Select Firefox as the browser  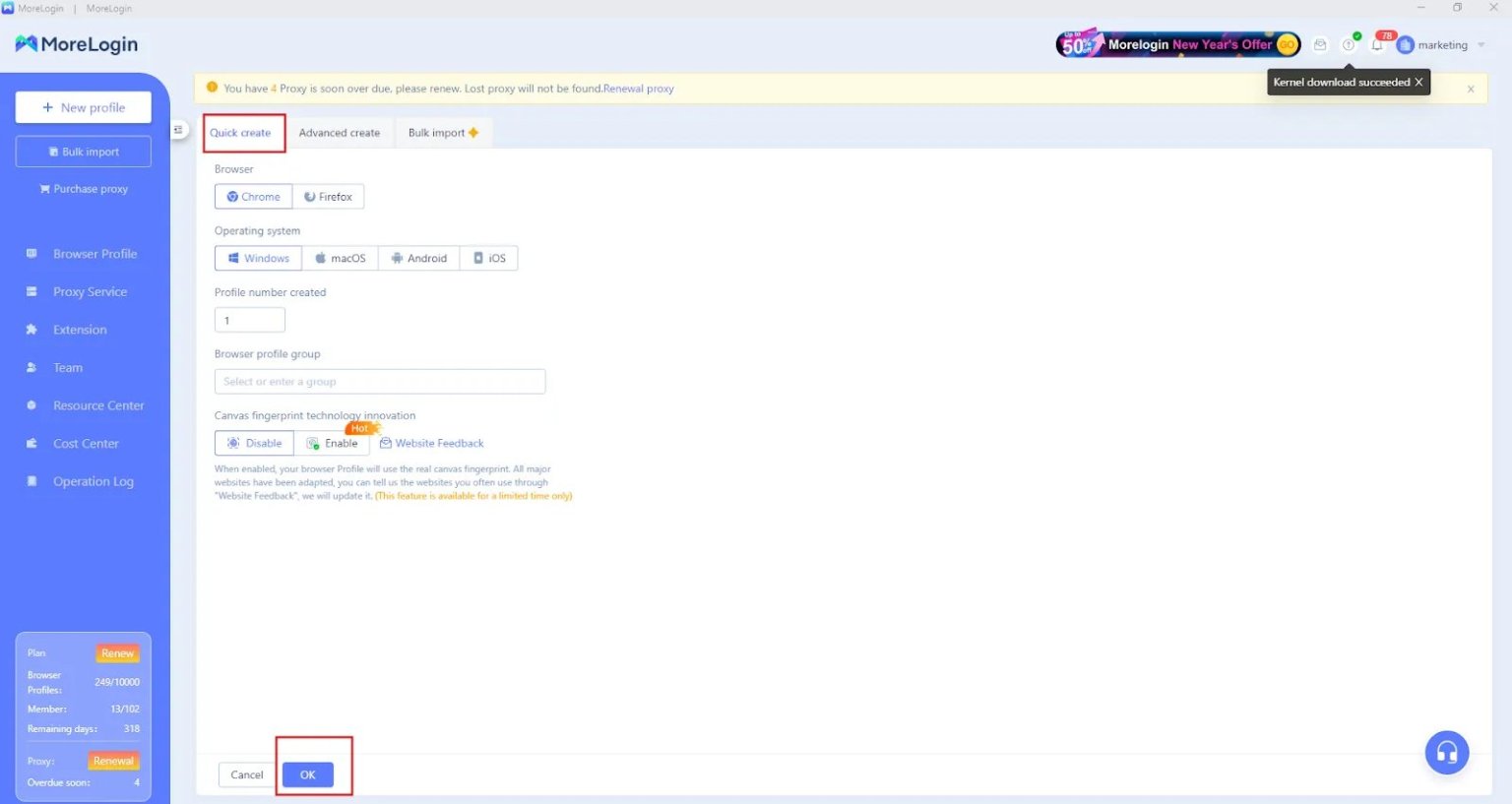328,197
